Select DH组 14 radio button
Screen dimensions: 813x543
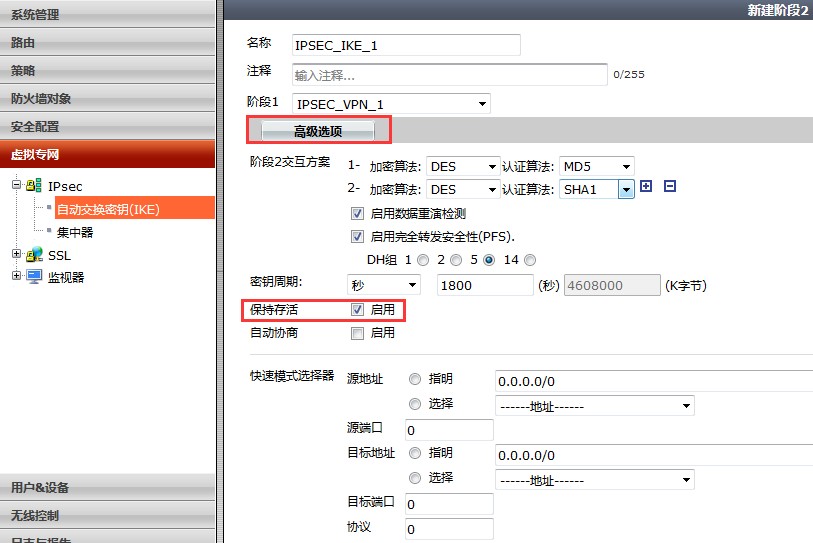530,260
